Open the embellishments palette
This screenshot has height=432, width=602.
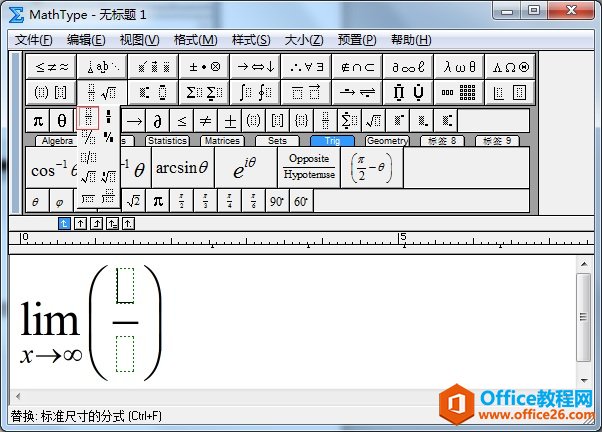153,67
